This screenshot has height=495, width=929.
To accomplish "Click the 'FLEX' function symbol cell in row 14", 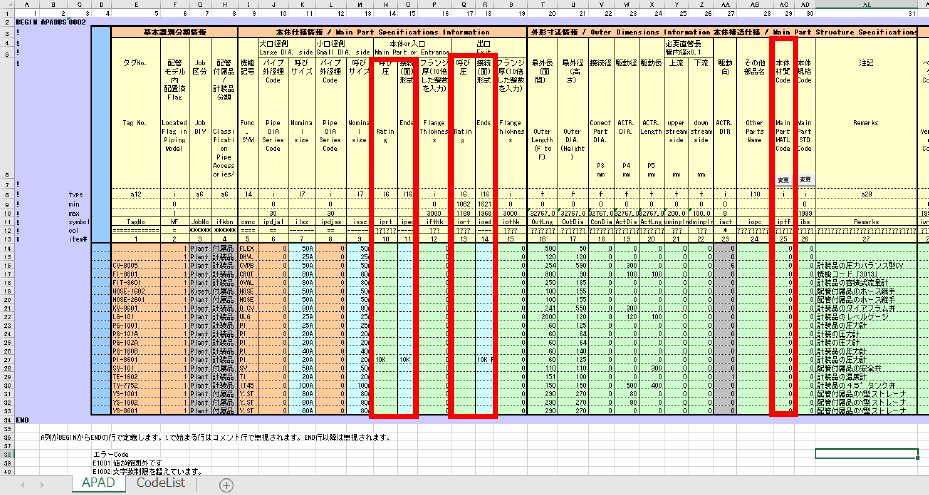I will [x=248, y=248].
